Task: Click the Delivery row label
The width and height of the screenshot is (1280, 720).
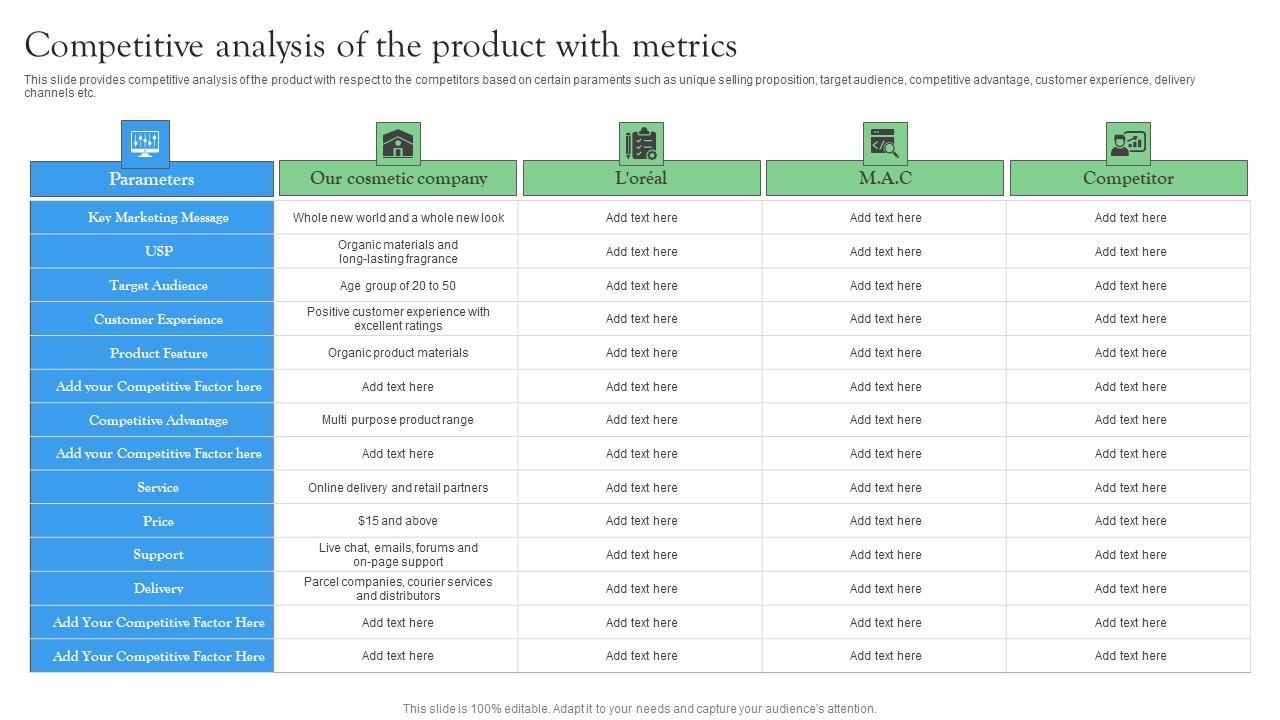Action: pyautogui.click(x=158, y=588)
